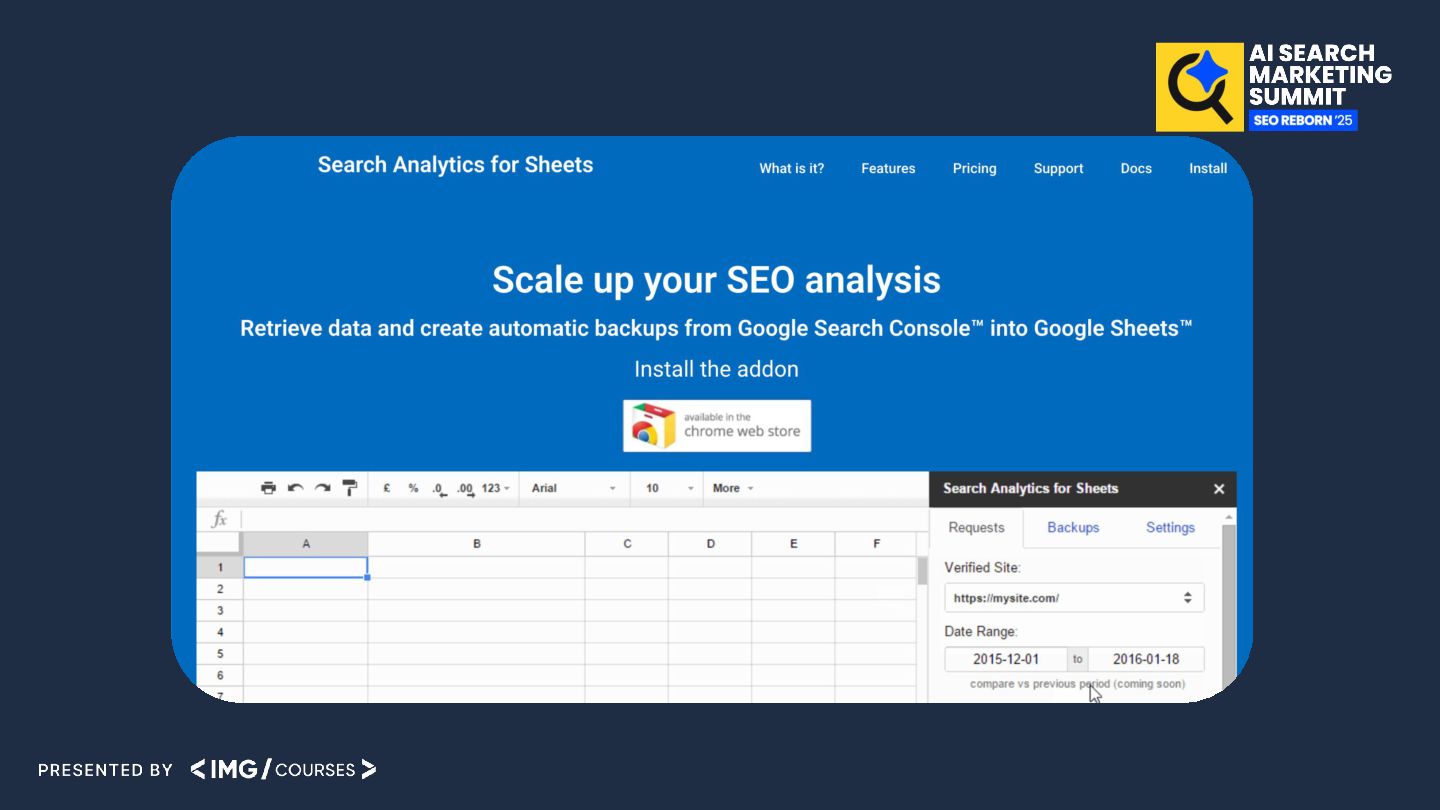Switch to the Settings tab
1440x810 pixels.
click(x=1170, y=527)
